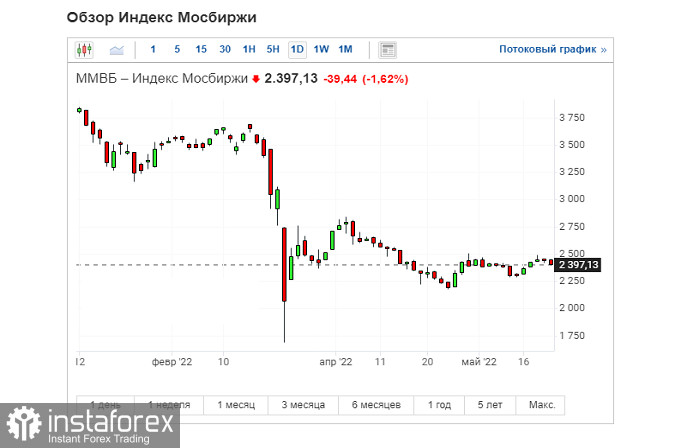Click the 3 500 price axis label
Viewport: 675px width, 448px height.
click(572, 145)
